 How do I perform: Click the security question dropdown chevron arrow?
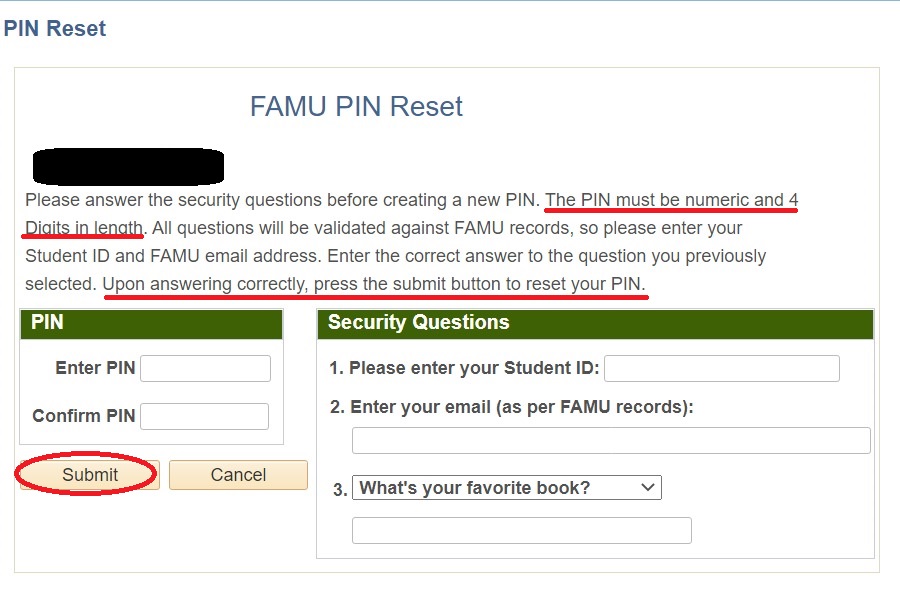(x=648, y=487)
